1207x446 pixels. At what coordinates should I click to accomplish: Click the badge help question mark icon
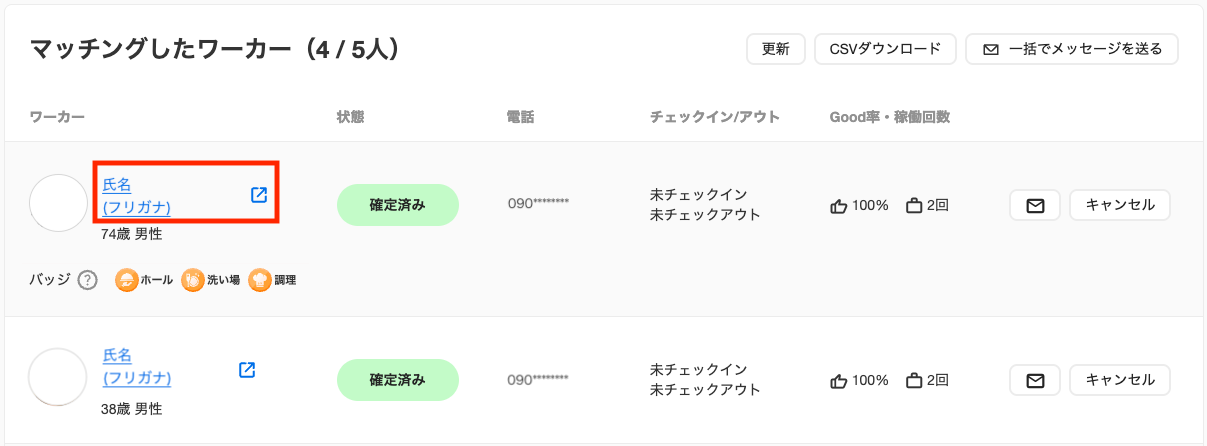(88, 280)
